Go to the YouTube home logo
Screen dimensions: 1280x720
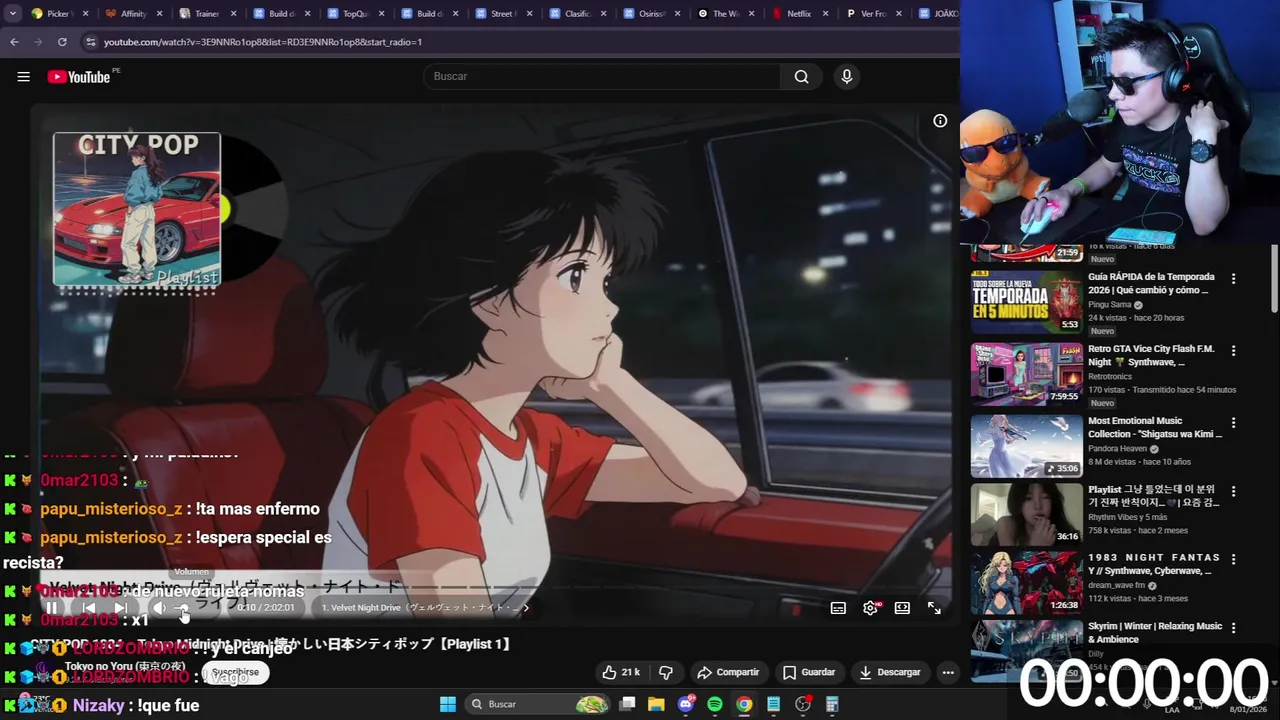[79, 77]
